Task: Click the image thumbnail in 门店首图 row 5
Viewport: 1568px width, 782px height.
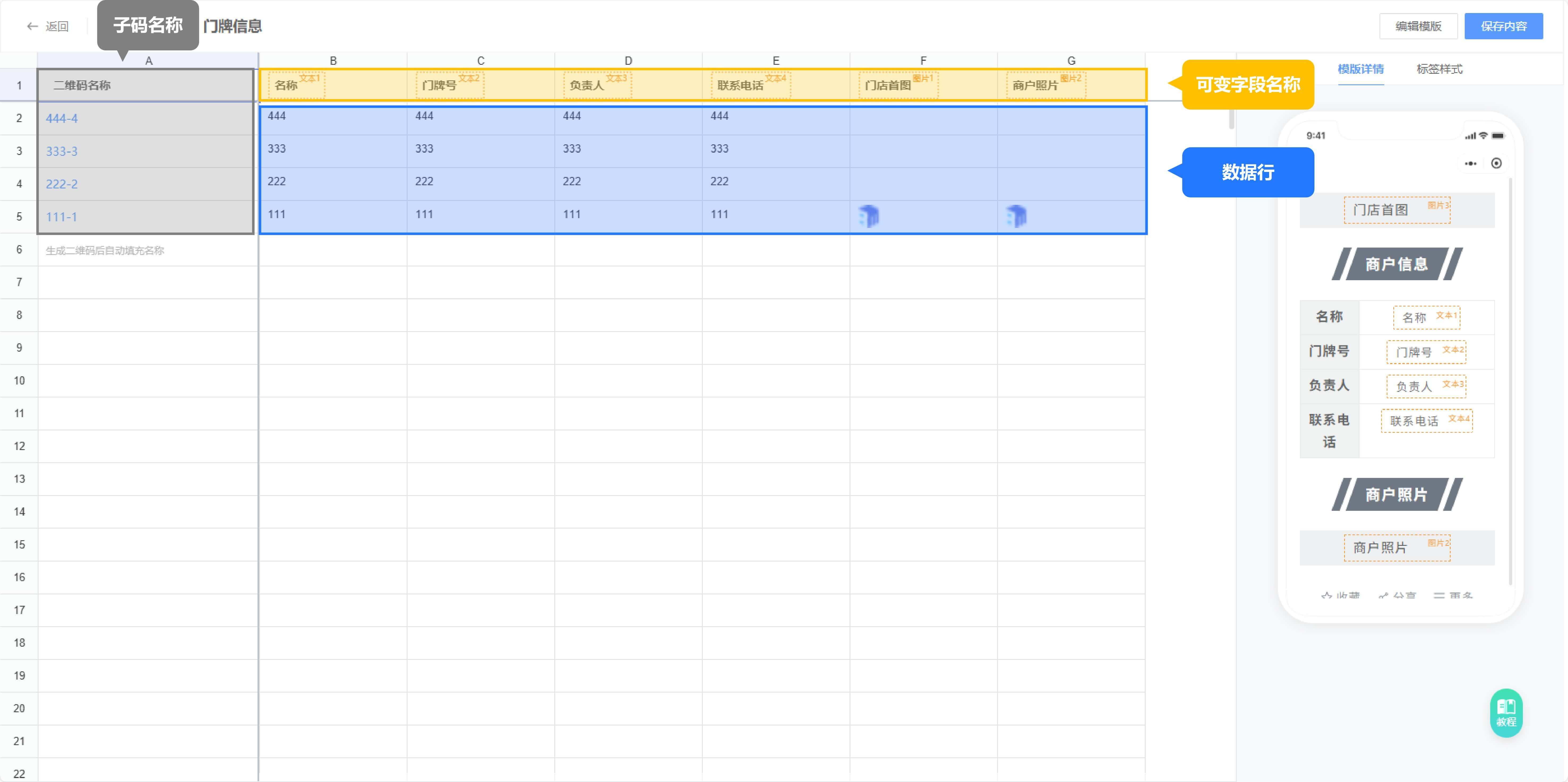Action: [x=869, y=215]
